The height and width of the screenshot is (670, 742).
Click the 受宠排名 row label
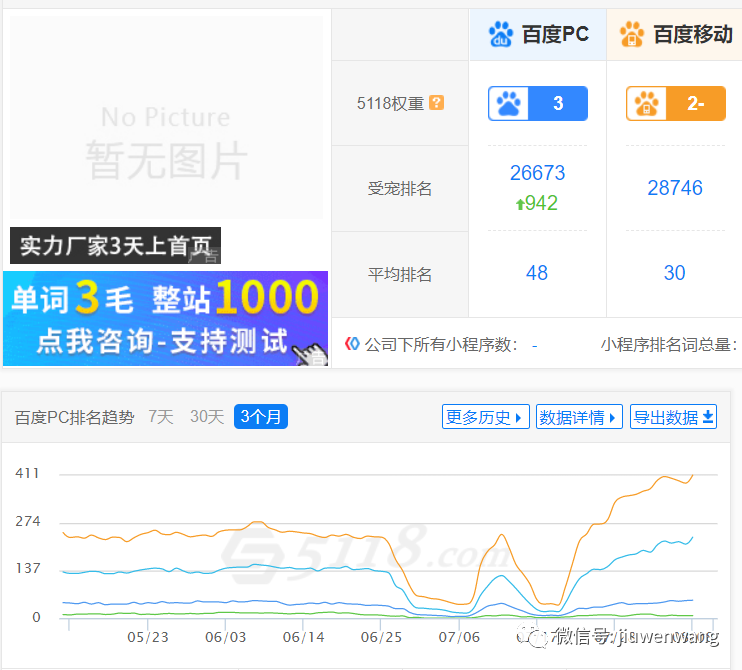point(400,188)
